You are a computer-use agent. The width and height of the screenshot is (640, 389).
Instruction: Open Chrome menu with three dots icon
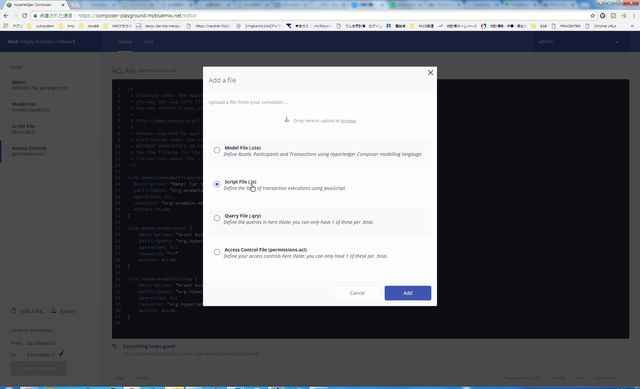pos(634,16)
